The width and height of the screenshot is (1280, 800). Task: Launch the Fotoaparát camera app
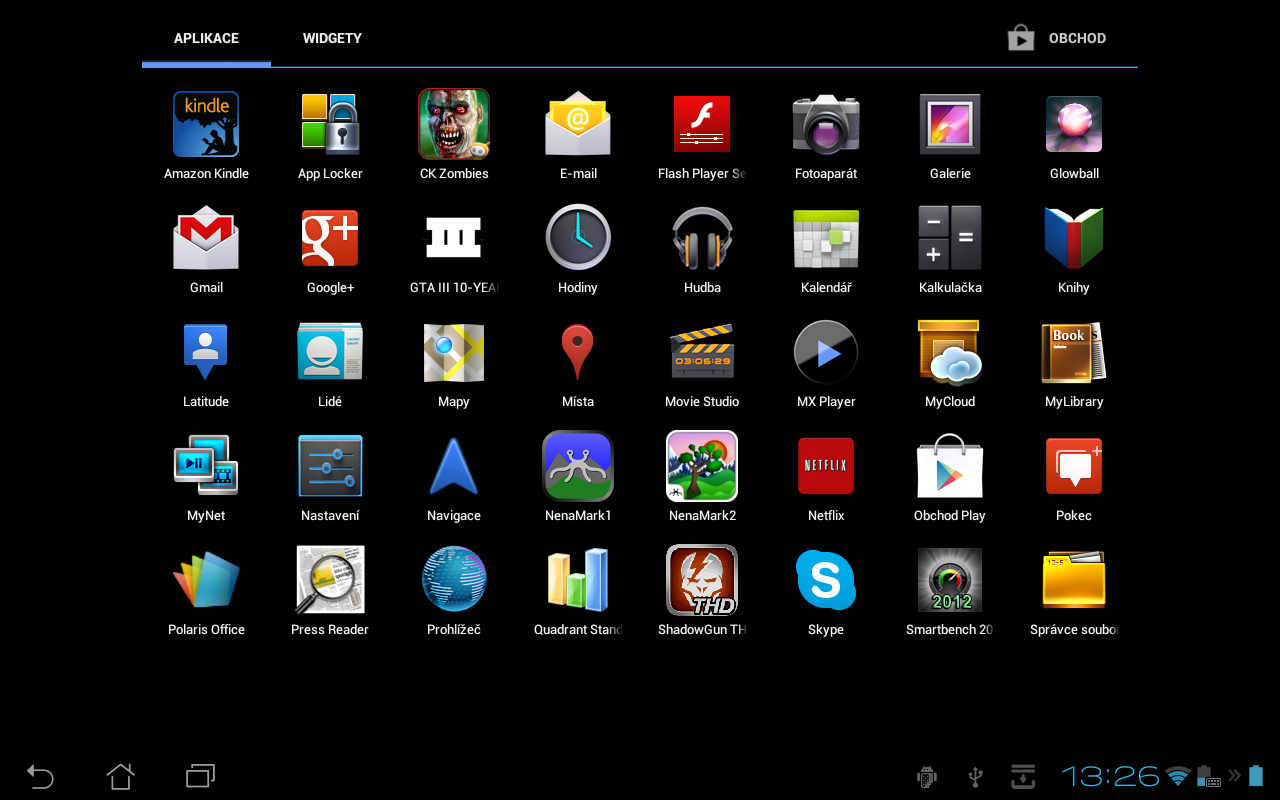(x=826, y=125)
